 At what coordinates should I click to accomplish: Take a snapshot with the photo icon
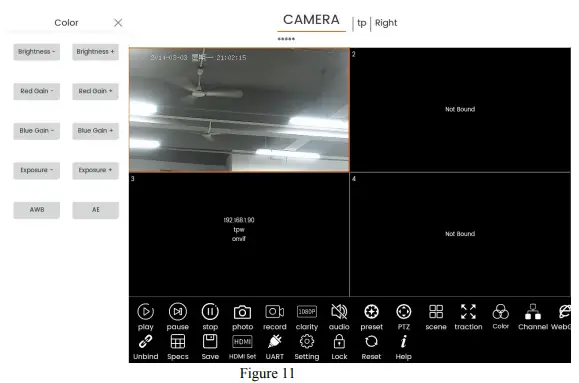coord(242,312)
